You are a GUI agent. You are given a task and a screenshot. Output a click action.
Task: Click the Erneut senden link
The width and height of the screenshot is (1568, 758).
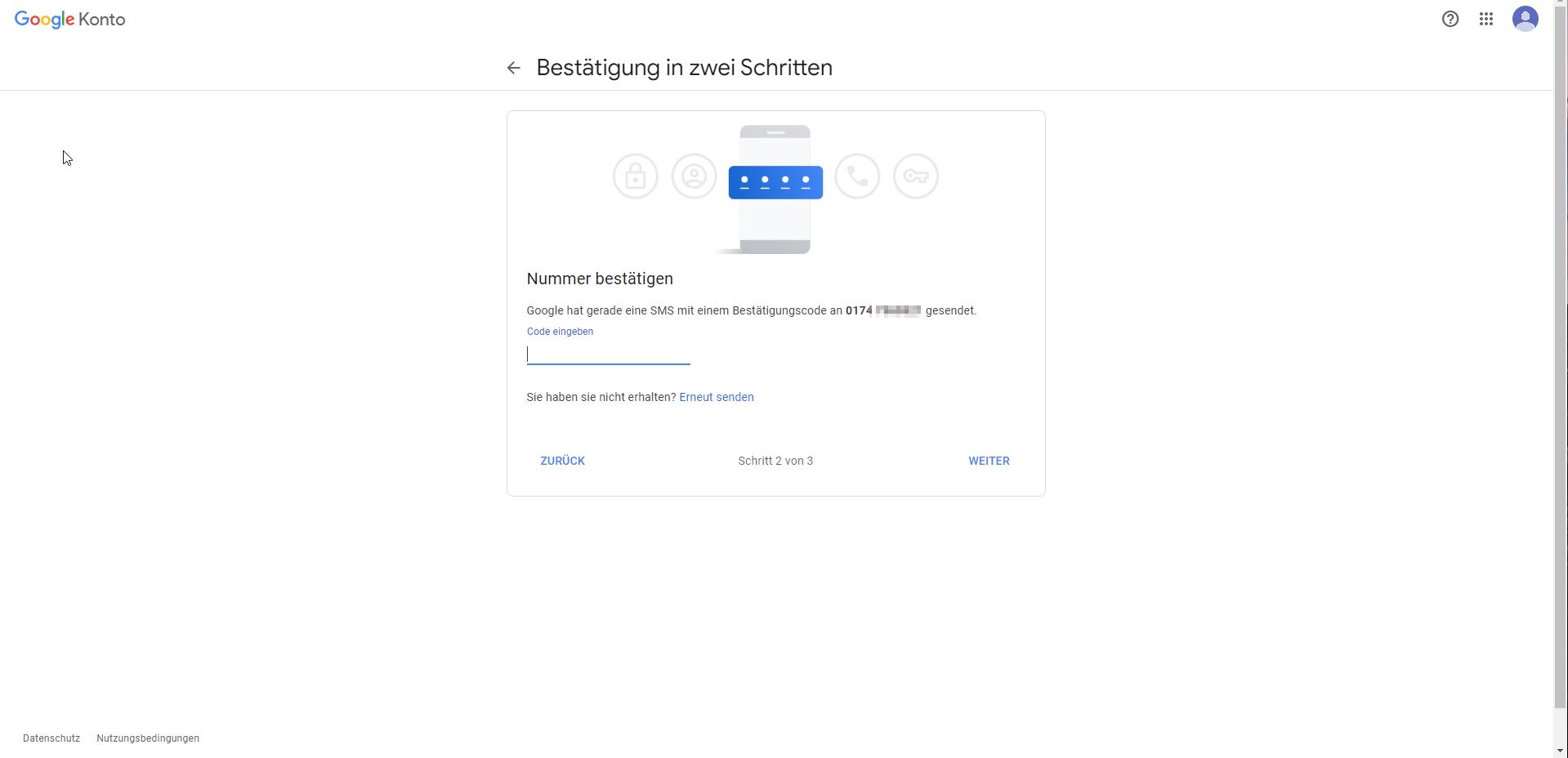[717, 397]
